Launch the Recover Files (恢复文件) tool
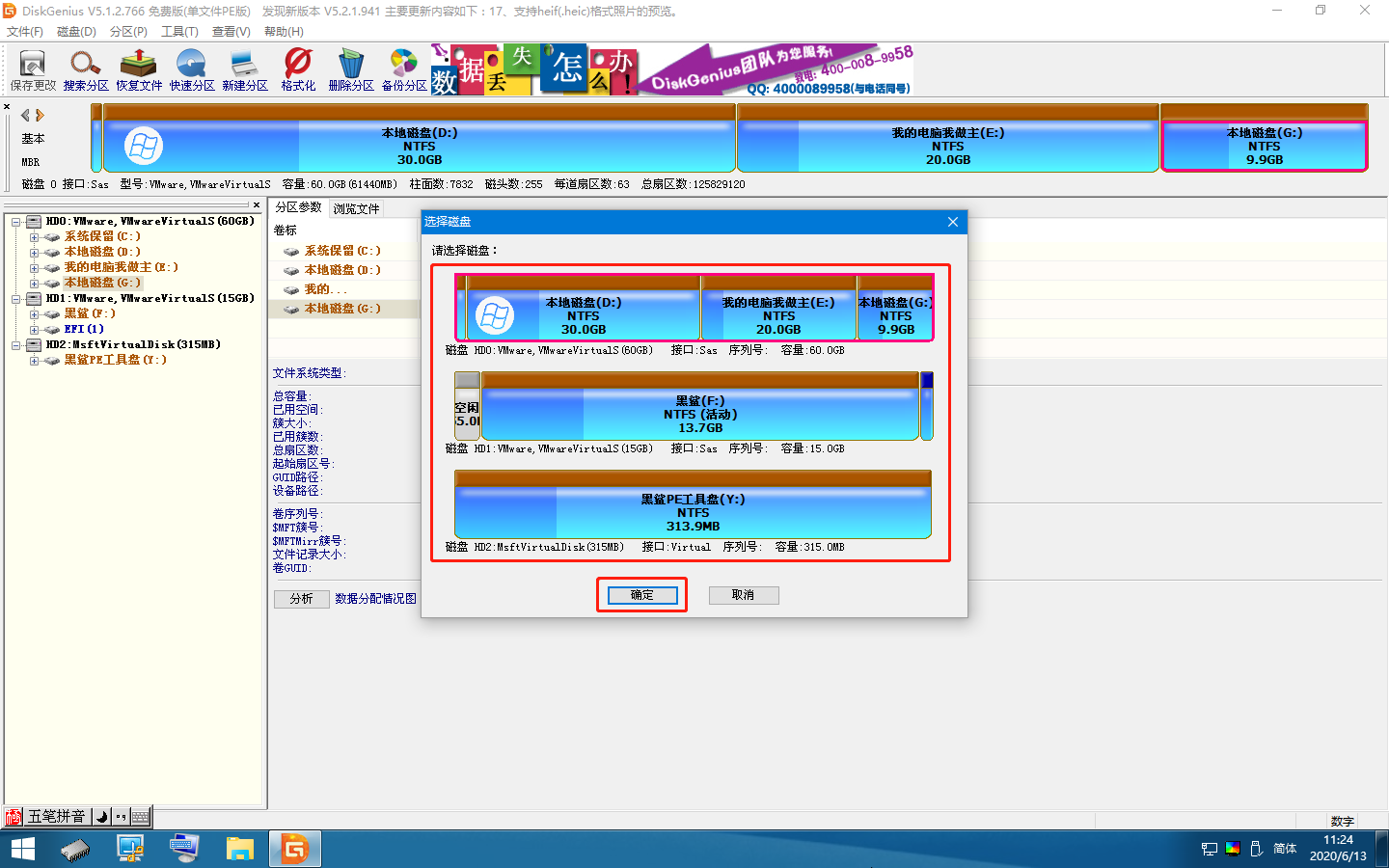 click(139, 70)
